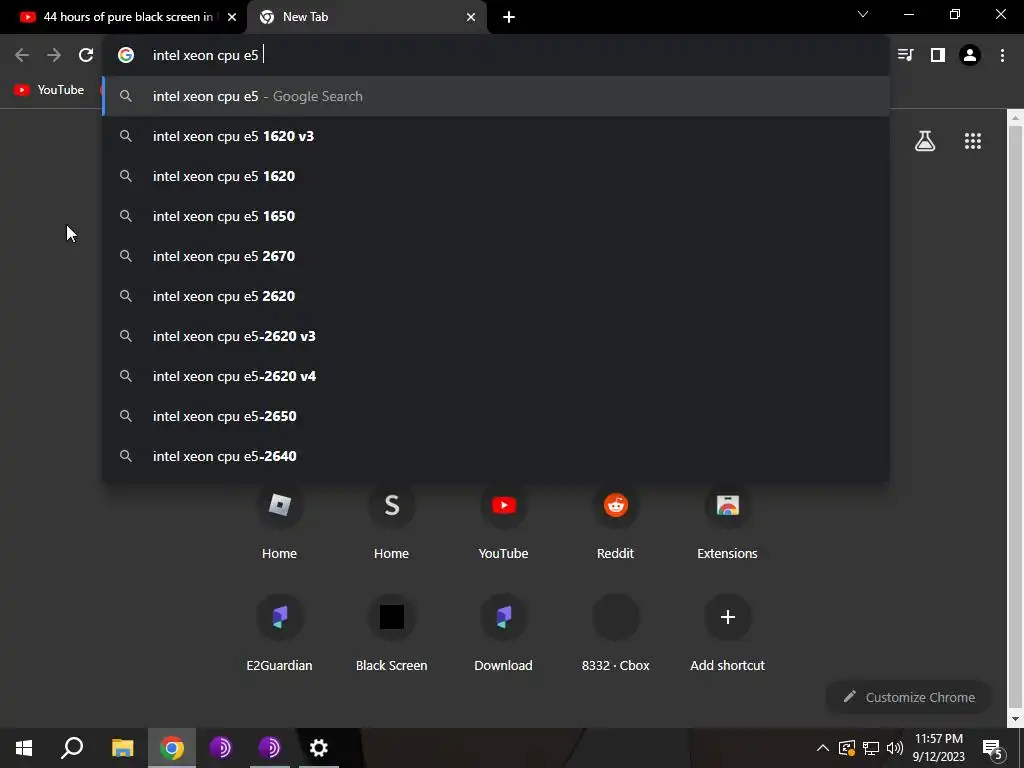Open a new tab with plus button
1024x768 pixels.
click(x=509, y=18)
